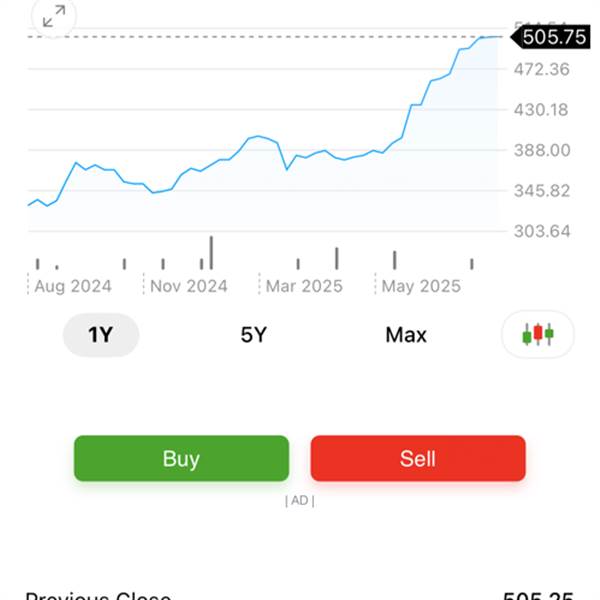The image size is (600, 600).
Task: Tap the green Buy button
Action: (181, 458)
